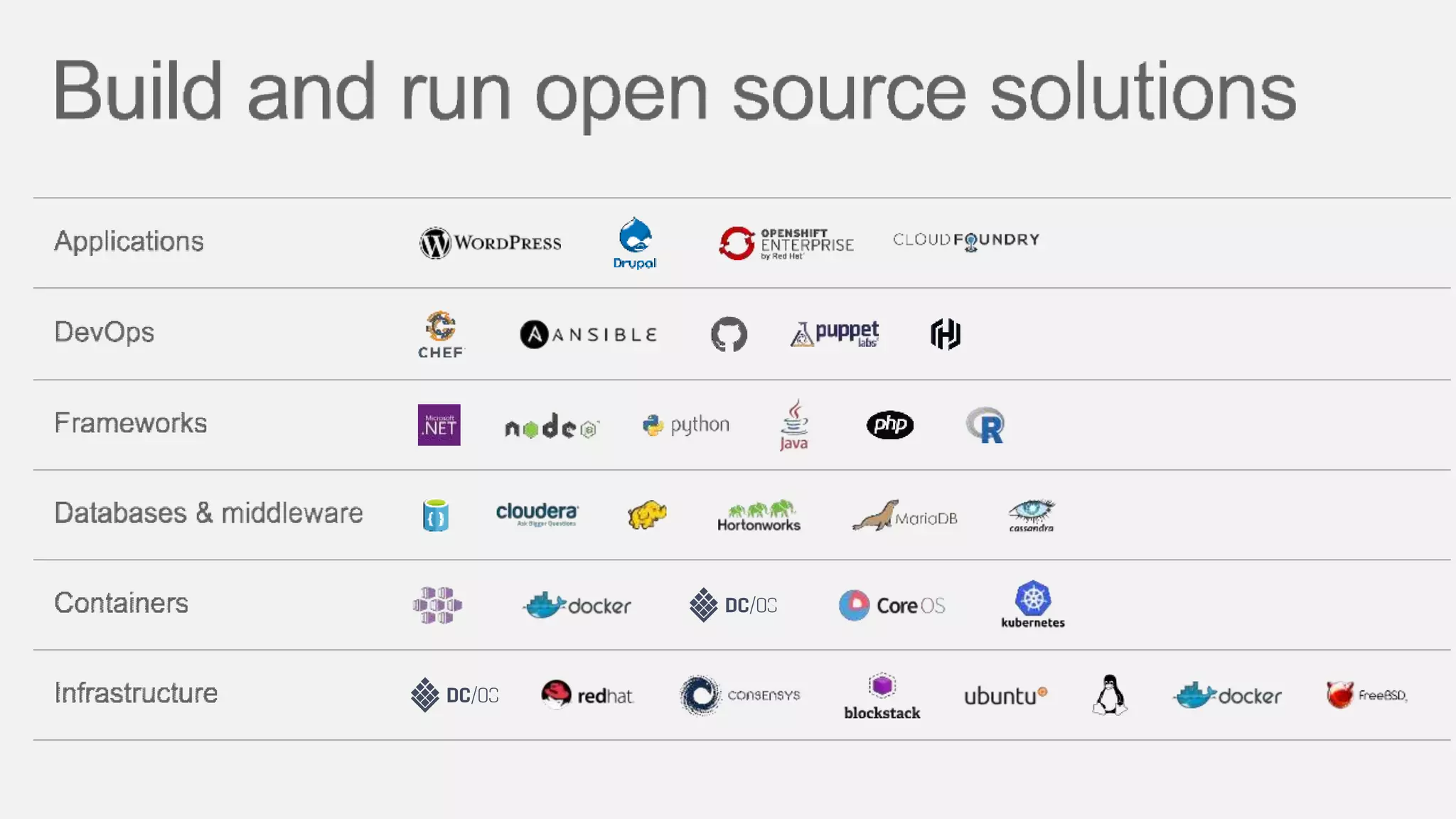Select the GitHub Octocat icon

tap(729, 334)
